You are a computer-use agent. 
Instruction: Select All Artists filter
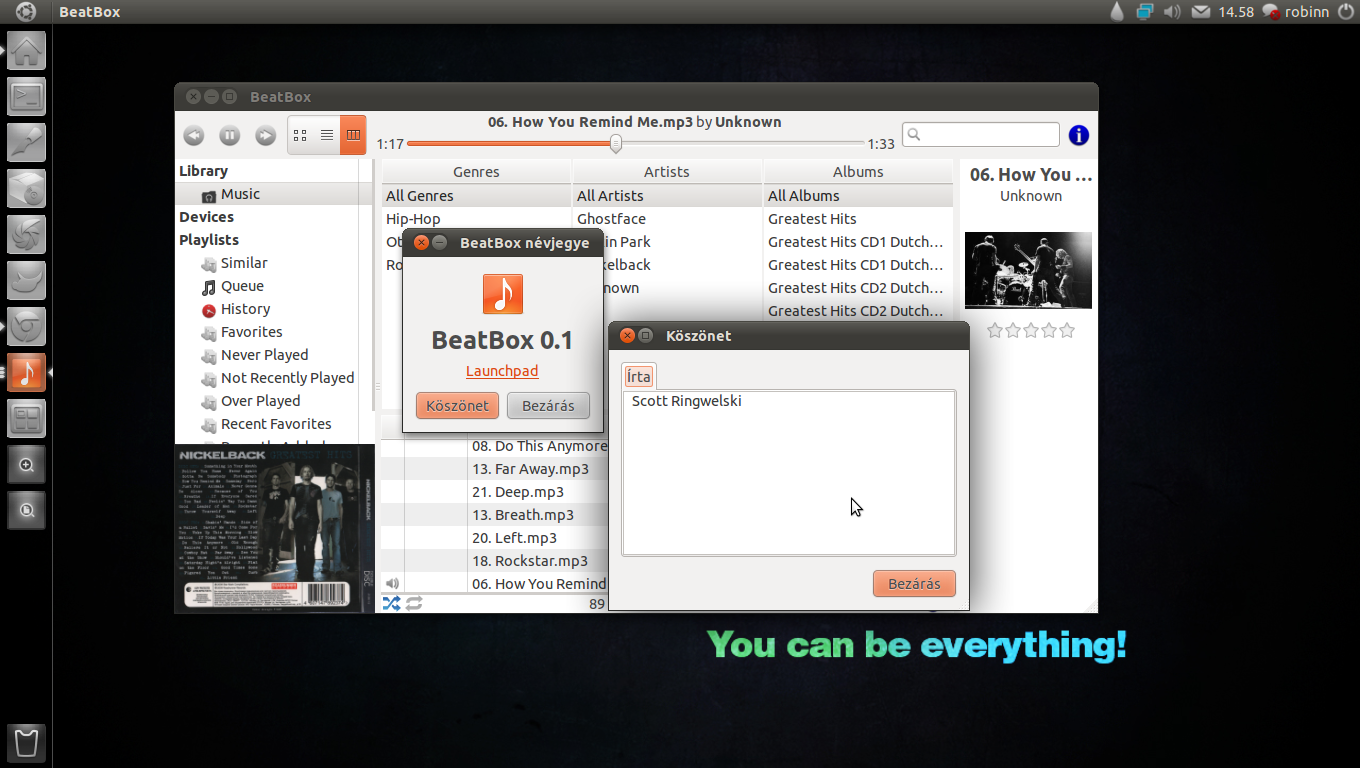coord(667,196)
